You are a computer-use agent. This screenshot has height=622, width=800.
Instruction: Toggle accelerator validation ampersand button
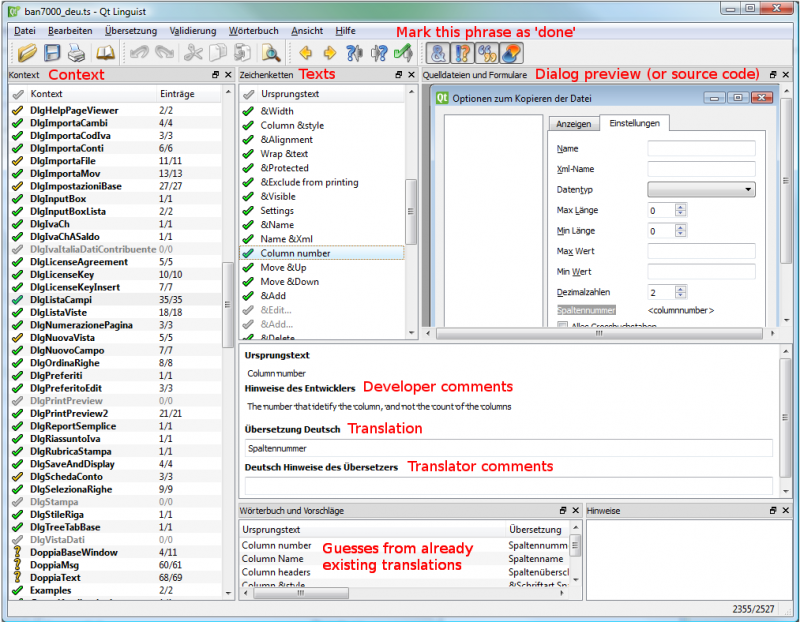click(x=438, y=53)
